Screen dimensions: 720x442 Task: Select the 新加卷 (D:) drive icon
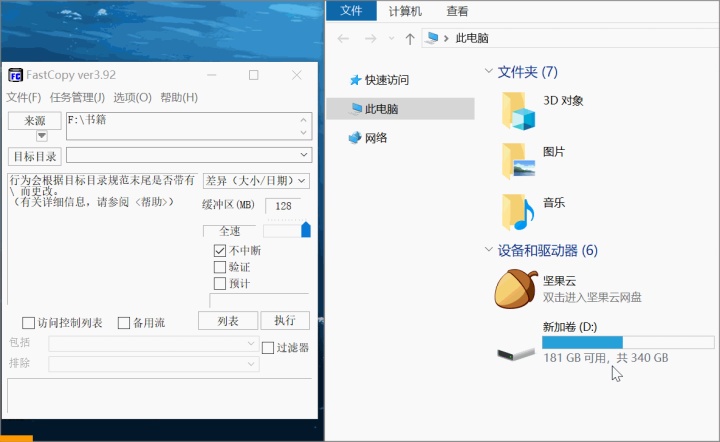pos(518,353)
